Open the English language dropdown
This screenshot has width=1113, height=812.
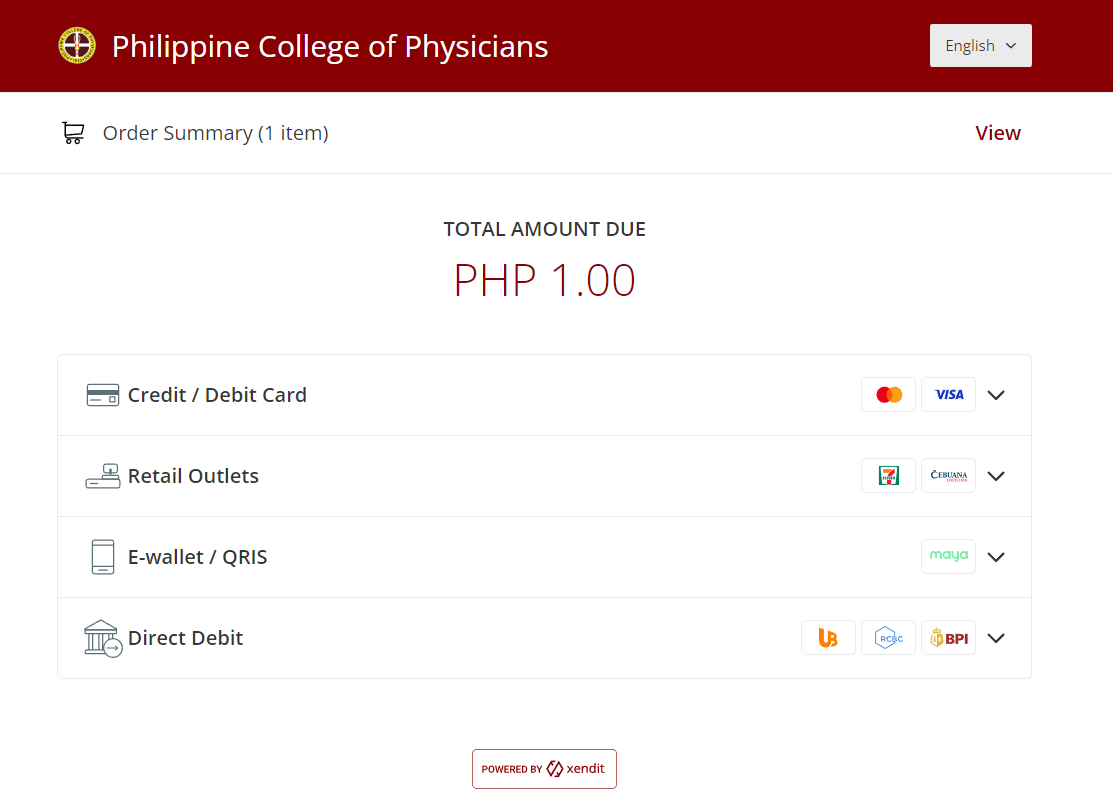point(980,46)
